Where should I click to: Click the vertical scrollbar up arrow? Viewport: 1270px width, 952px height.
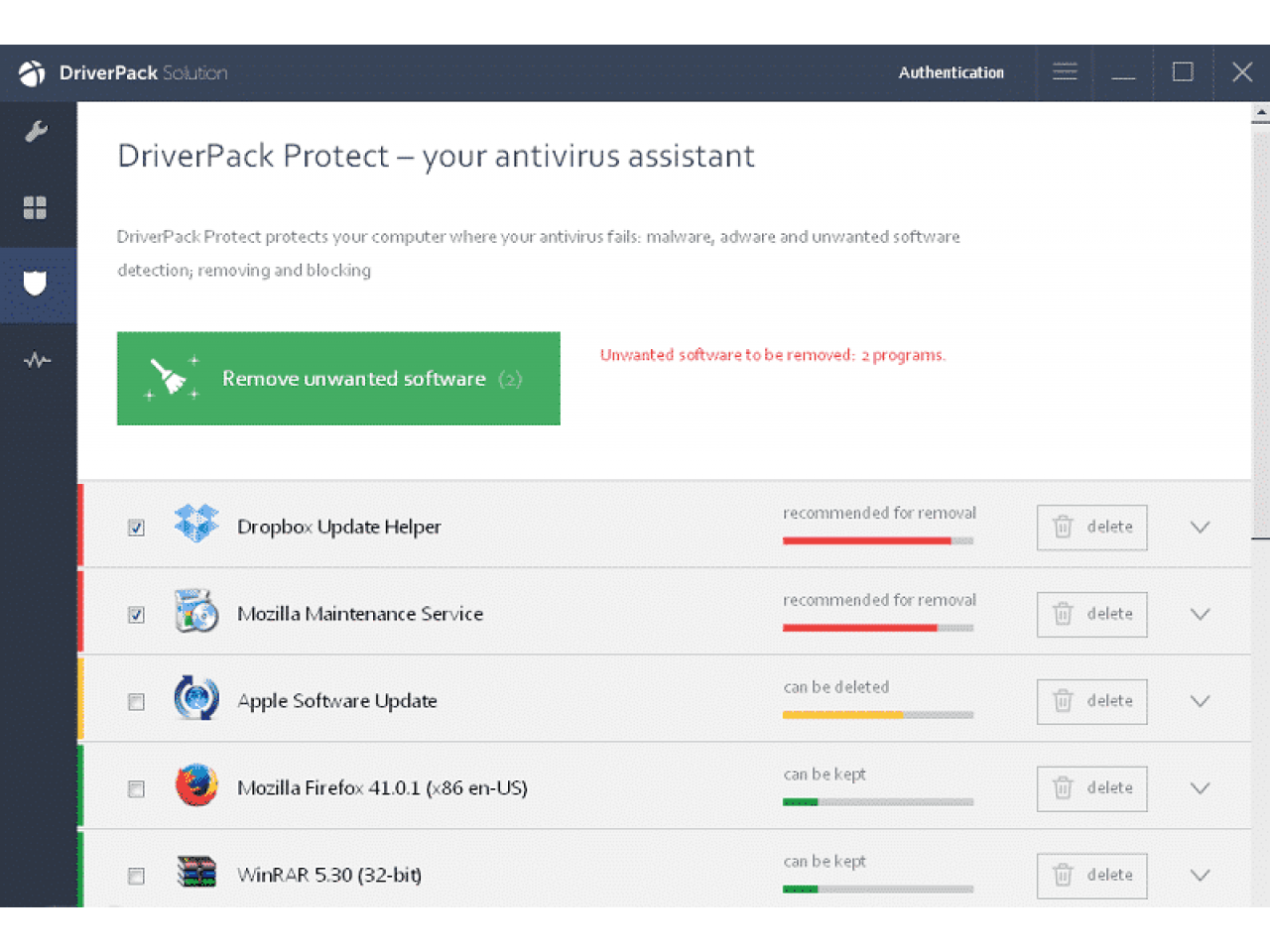coord(1261,113)
